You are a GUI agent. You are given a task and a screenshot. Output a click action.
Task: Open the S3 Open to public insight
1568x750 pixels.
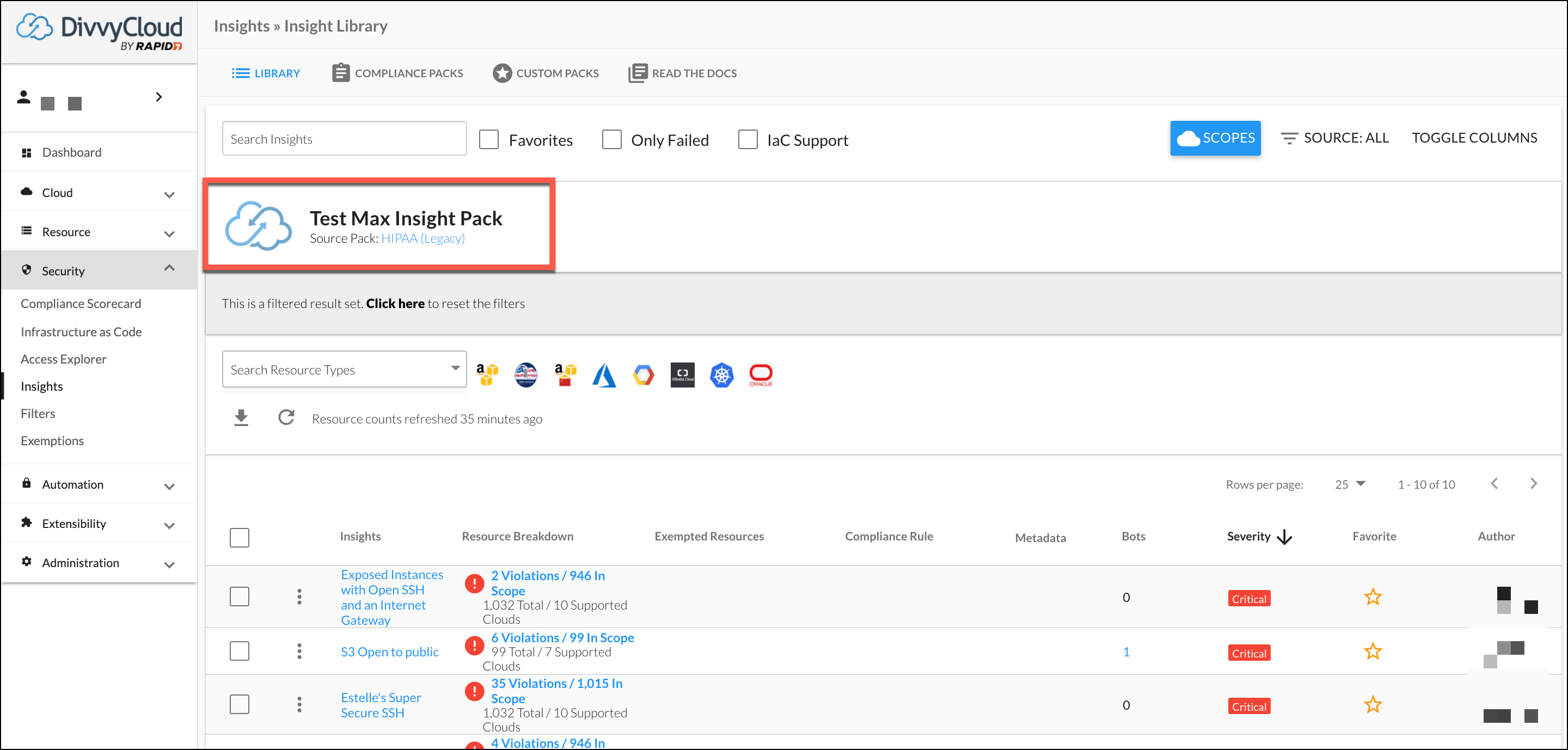pos(390,651)
